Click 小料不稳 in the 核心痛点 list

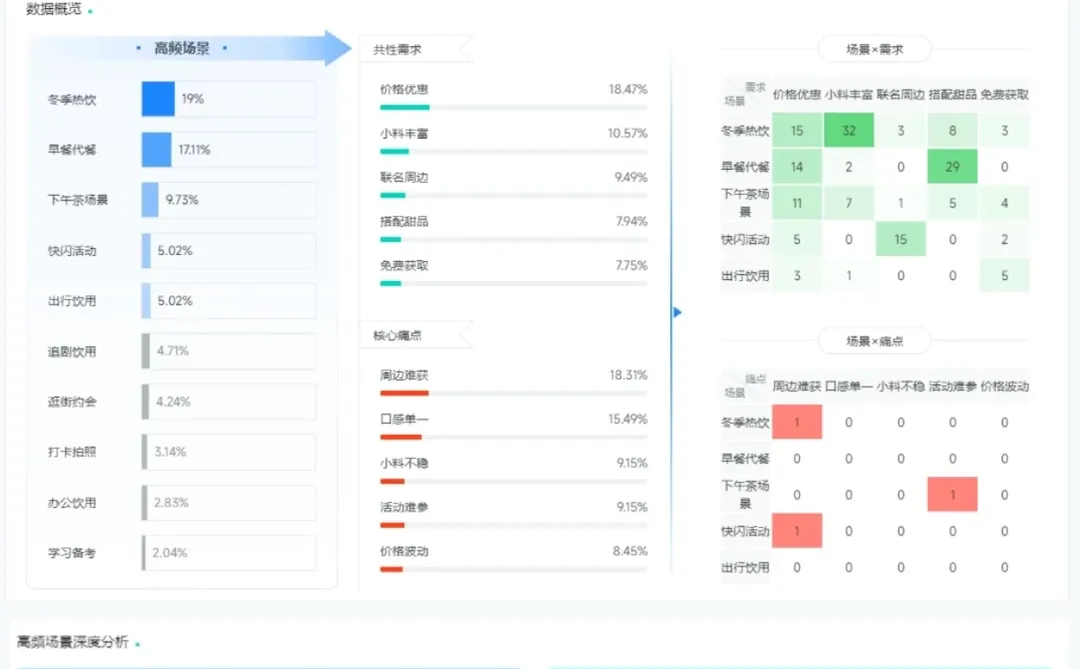(404, 464)
